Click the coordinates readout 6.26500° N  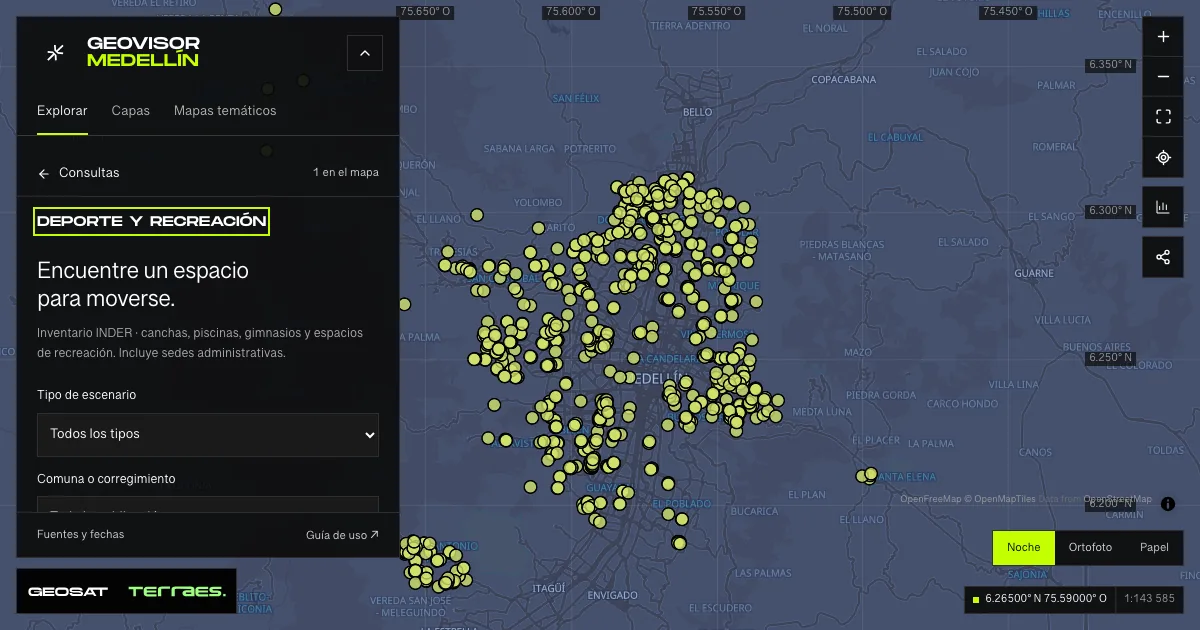[1040, 599]
